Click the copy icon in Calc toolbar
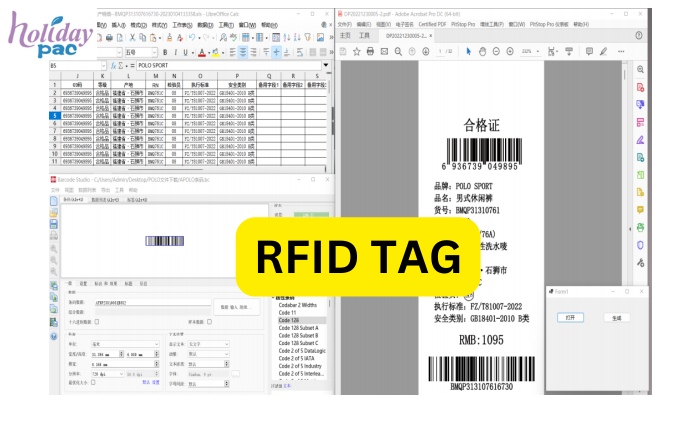 tap(142, 38)
